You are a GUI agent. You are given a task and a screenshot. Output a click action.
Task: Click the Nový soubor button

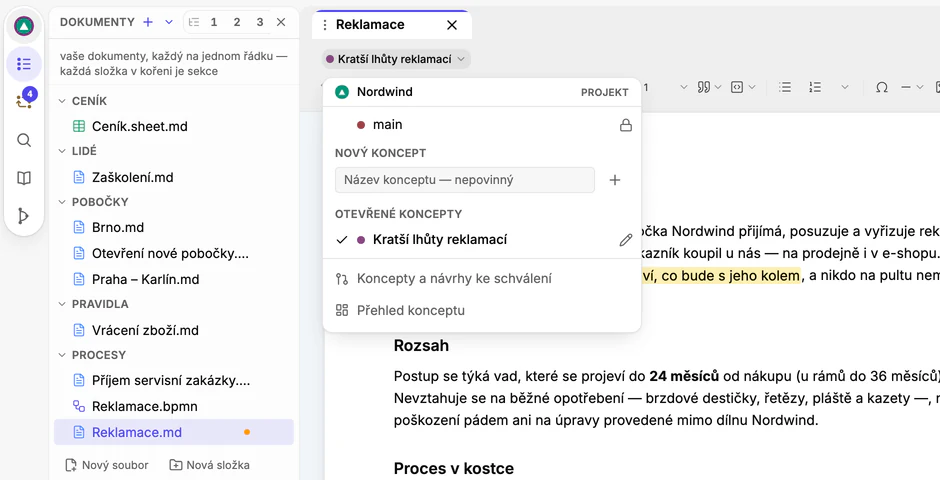106,465
